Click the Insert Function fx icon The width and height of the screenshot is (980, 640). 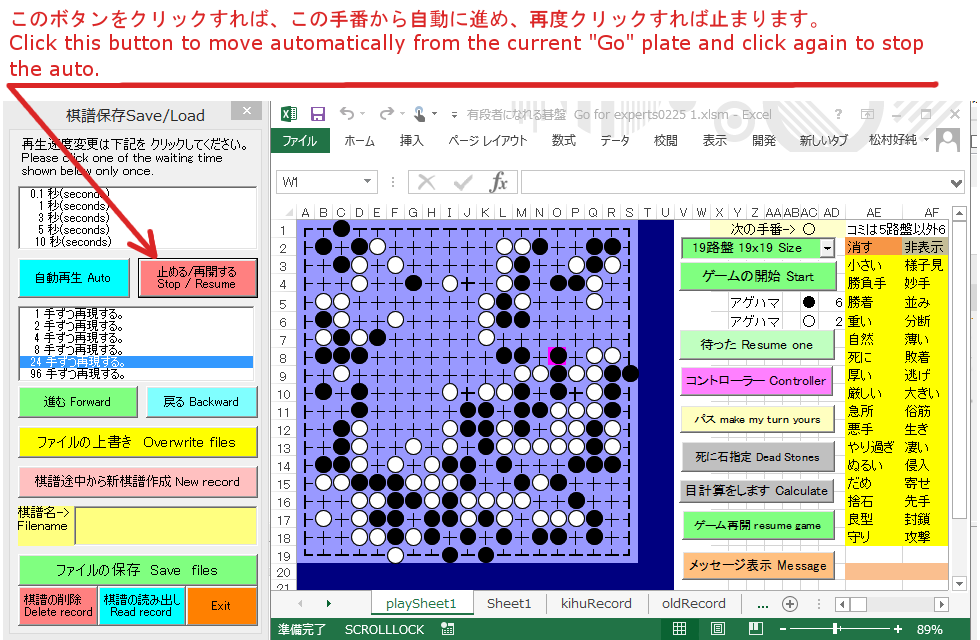[x=498, y=182]
